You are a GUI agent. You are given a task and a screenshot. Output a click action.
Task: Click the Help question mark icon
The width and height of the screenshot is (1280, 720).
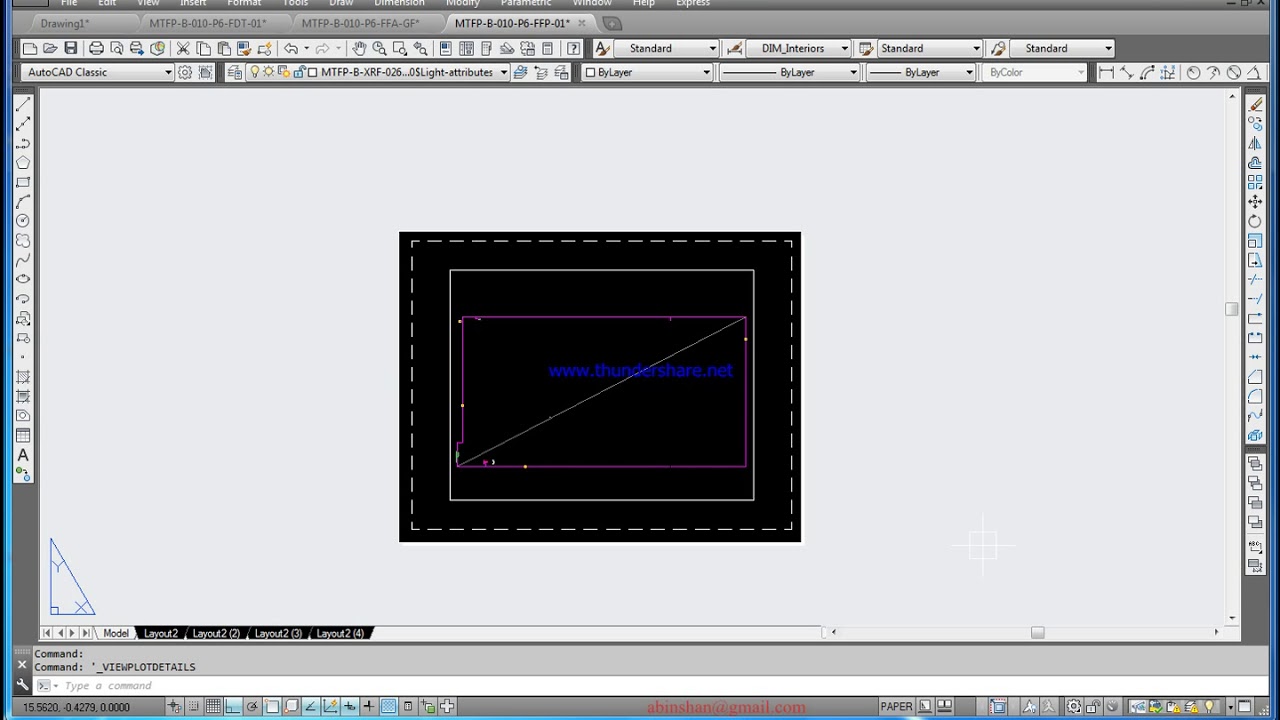(573, 48)
